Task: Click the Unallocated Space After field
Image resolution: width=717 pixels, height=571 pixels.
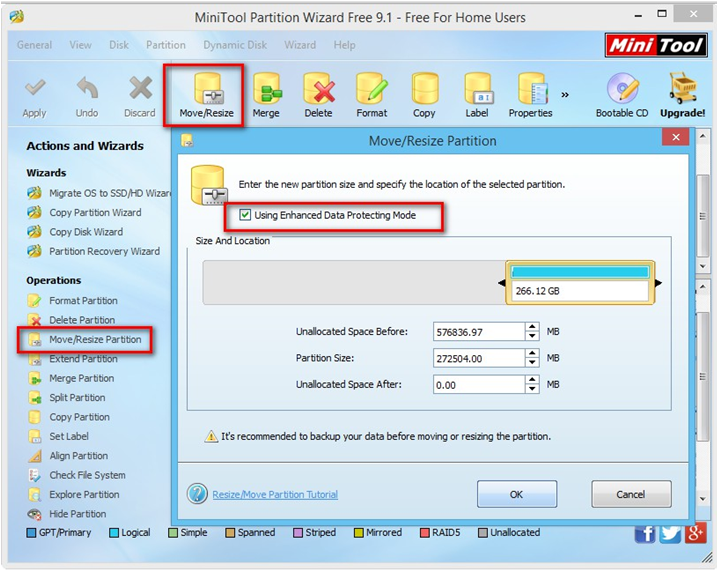Action: tap(479, 385)
